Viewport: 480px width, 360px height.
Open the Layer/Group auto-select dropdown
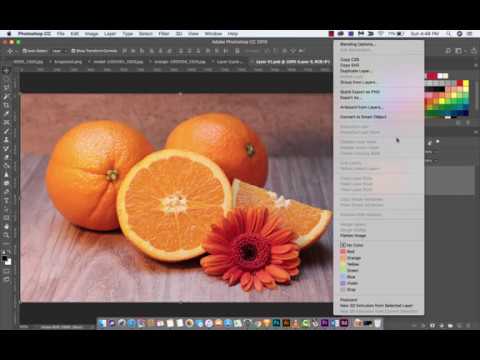59,51
